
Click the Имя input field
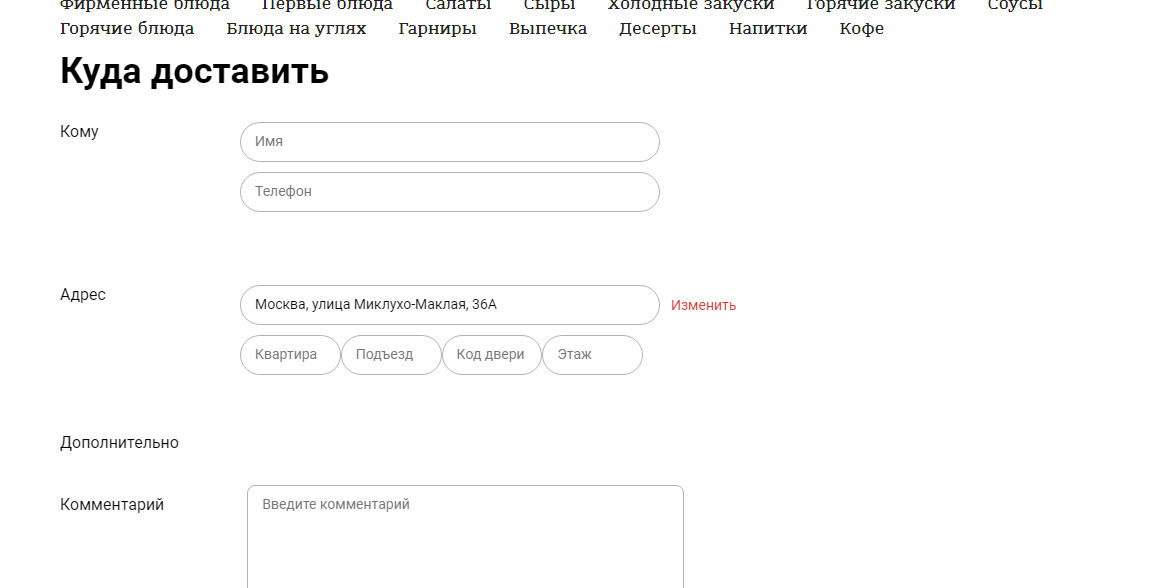(x=449, y=142)
